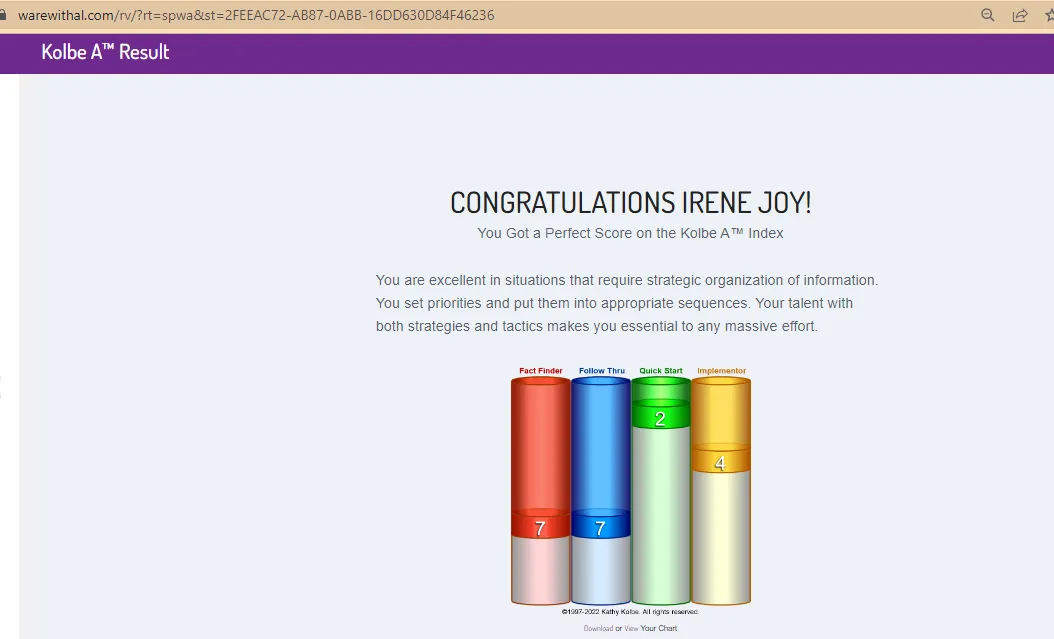Screen dimensions: 1054x639
Task: Click the blue Follow Thru score 7
Action: click(600, 528)
